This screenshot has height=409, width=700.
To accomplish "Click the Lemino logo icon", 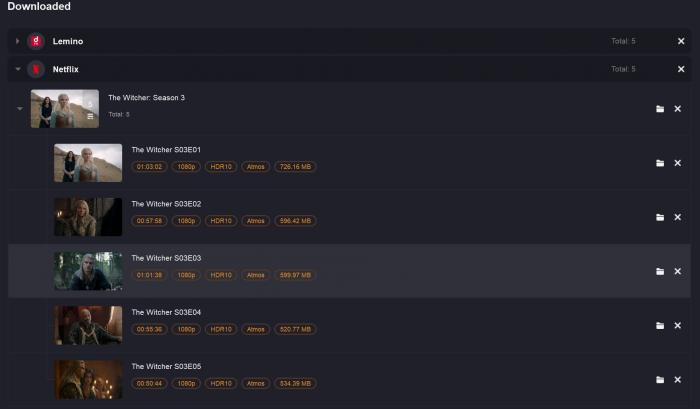I will pos(36,41).
